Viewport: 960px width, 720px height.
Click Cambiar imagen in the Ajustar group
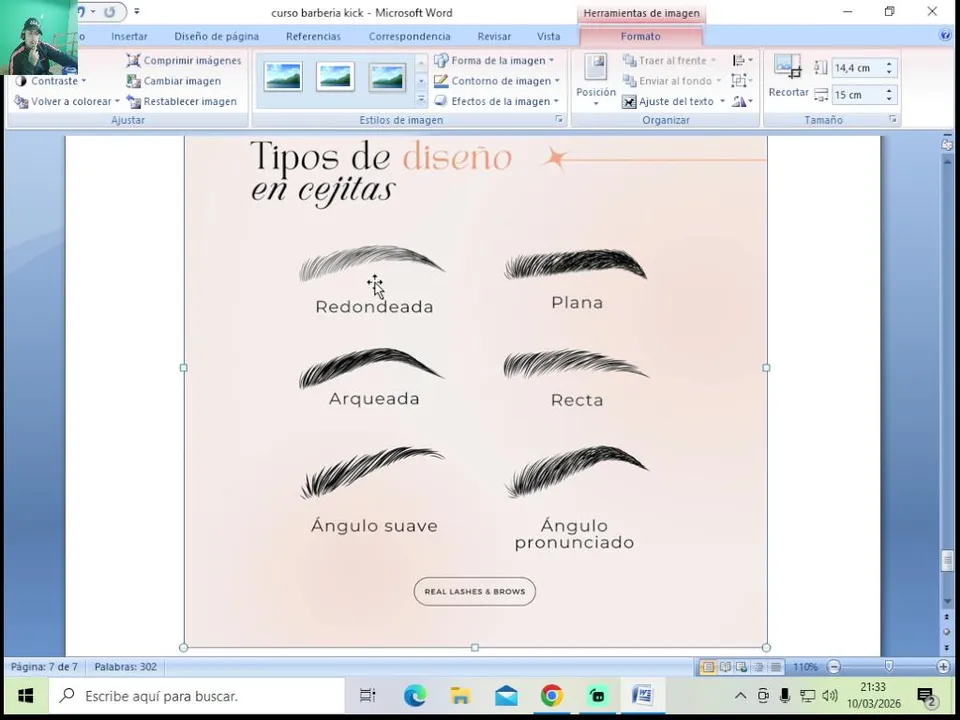click(174, 81)
